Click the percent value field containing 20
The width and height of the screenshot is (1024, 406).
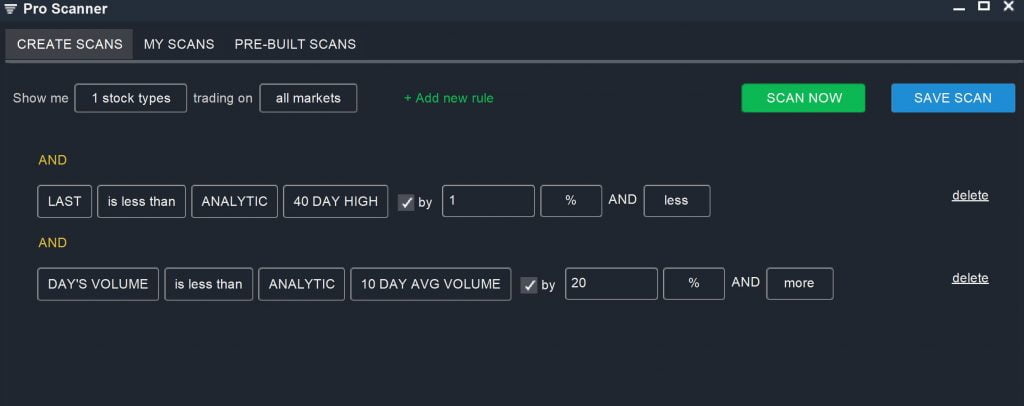coord(611,284)
